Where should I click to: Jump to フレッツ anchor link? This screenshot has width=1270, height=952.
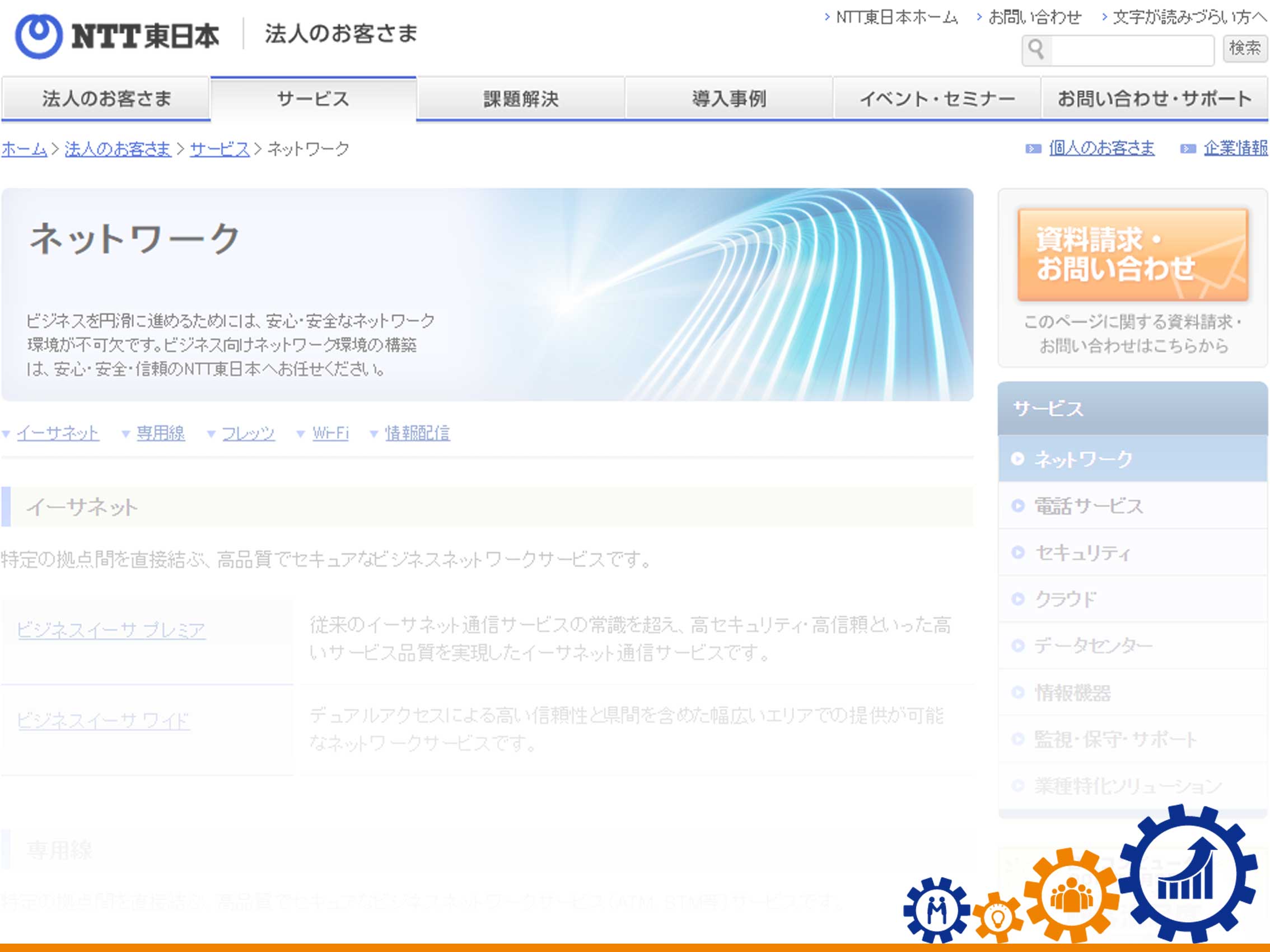[248, 433]
